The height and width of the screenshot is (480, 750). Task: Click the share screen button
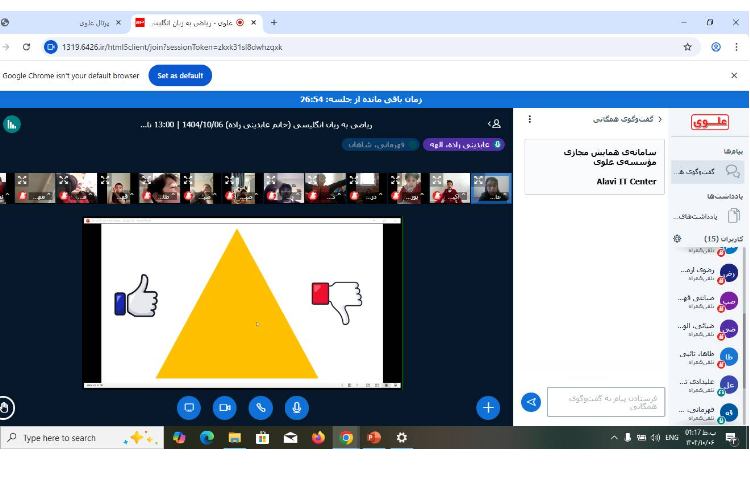point(189,407)
